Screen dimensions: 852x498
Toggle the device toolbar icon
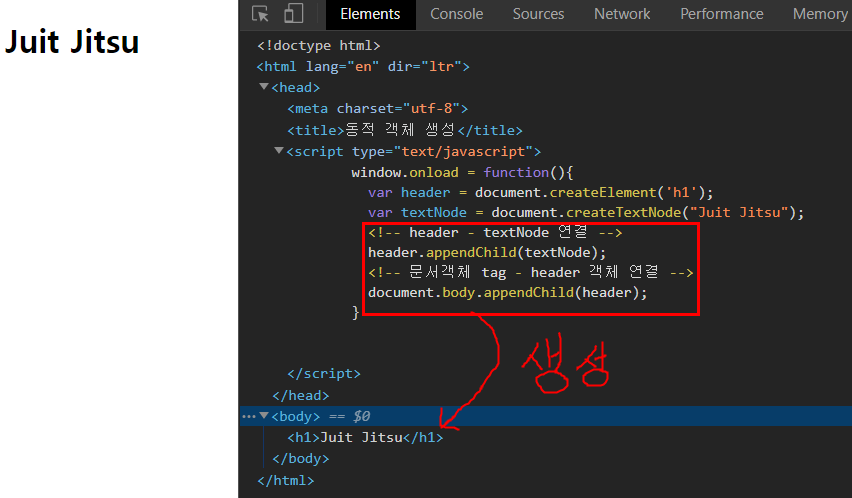coord(293,14)
